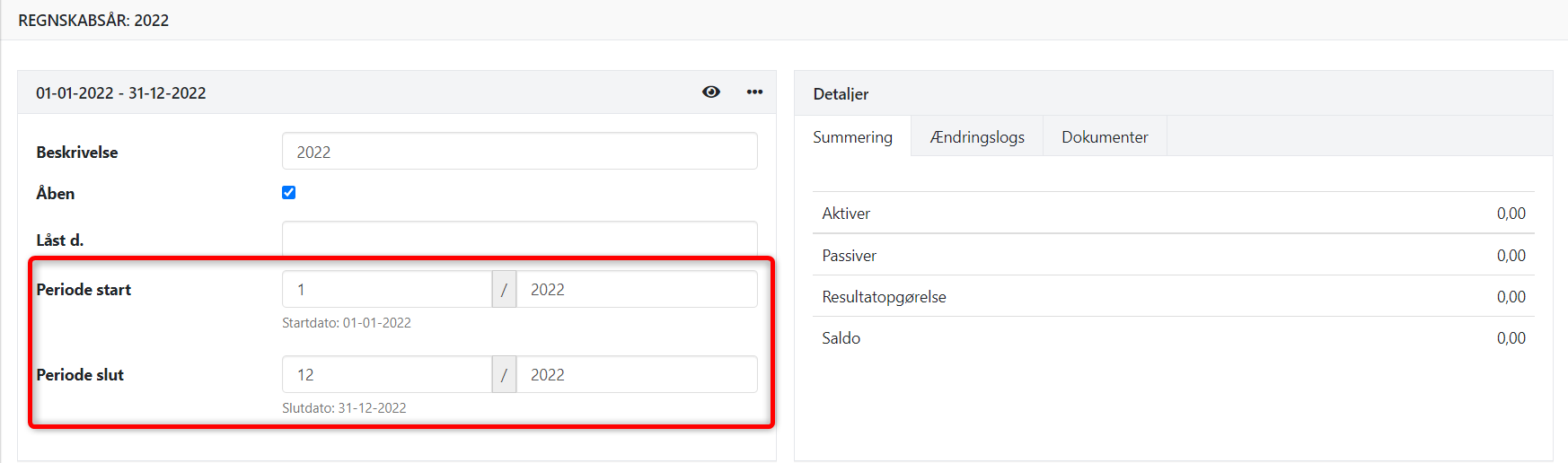Open the three-dots more options menu
Image resolution: width=1568 pixels, height=463 pixels.
[754, 92]
